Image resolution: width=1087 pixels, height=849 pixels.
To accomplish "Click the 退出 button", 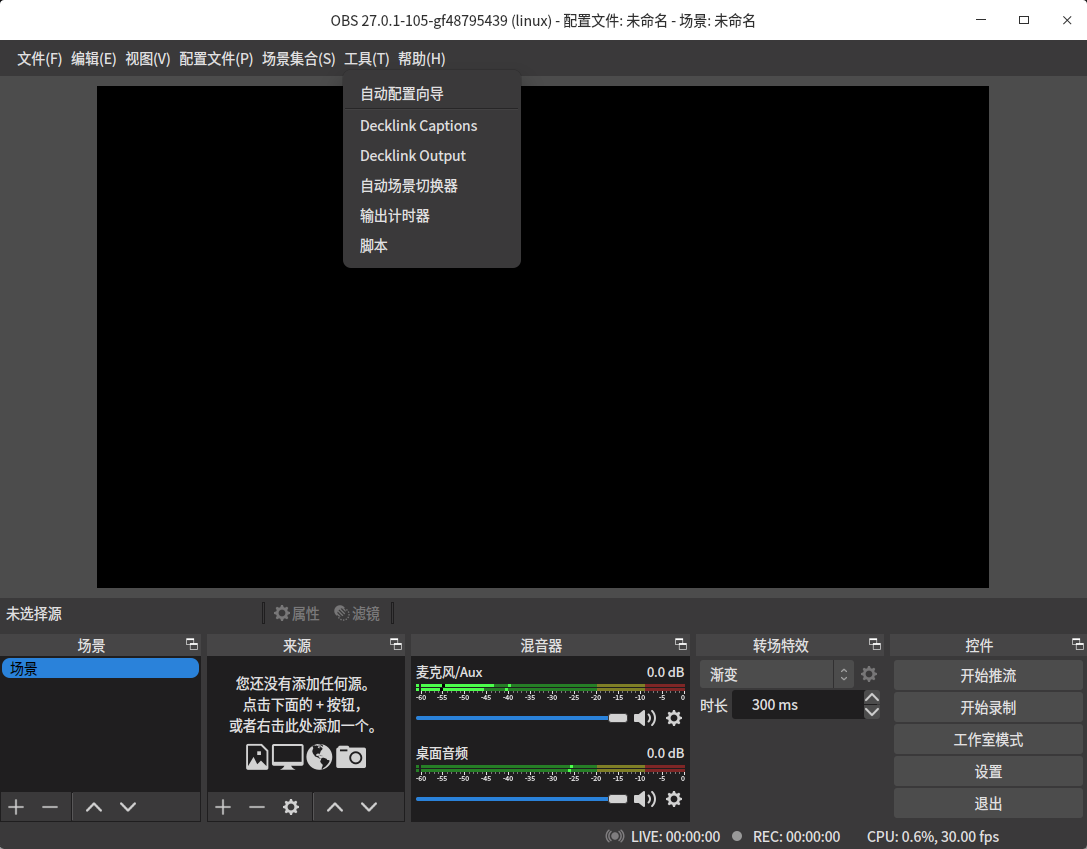I will point(988,804).
